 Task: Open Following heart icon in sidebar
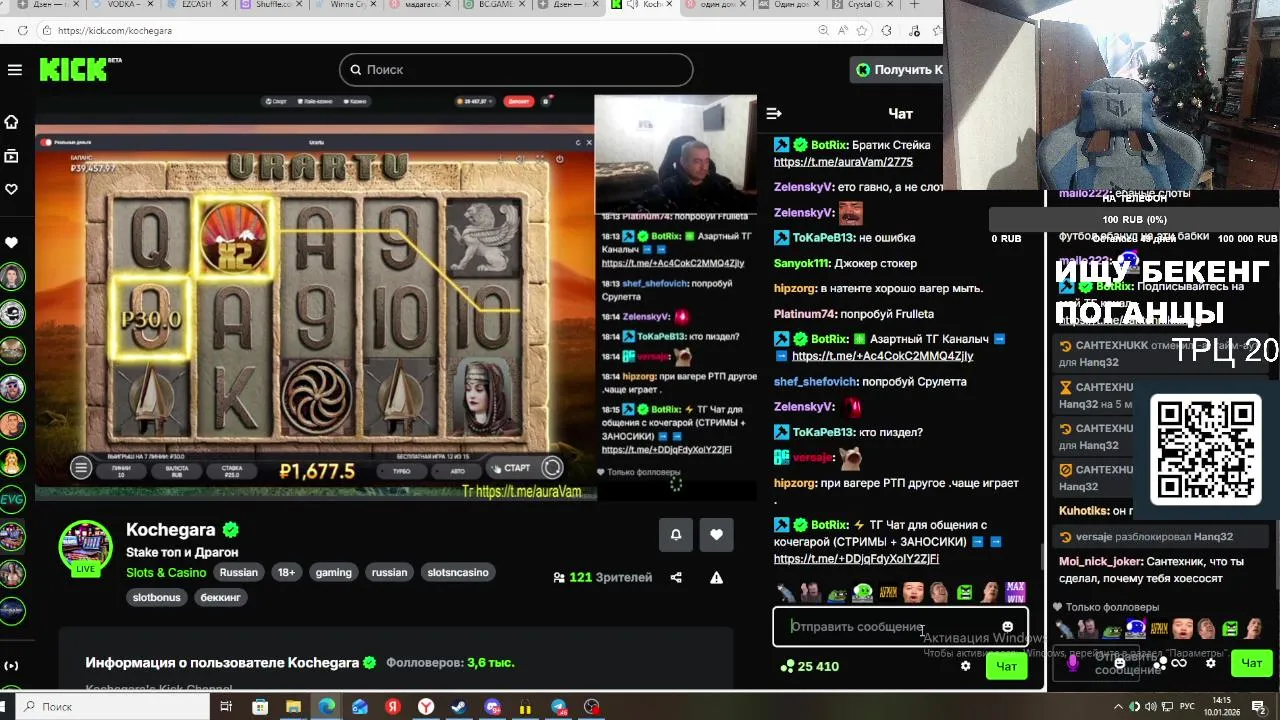pos(12,189)
